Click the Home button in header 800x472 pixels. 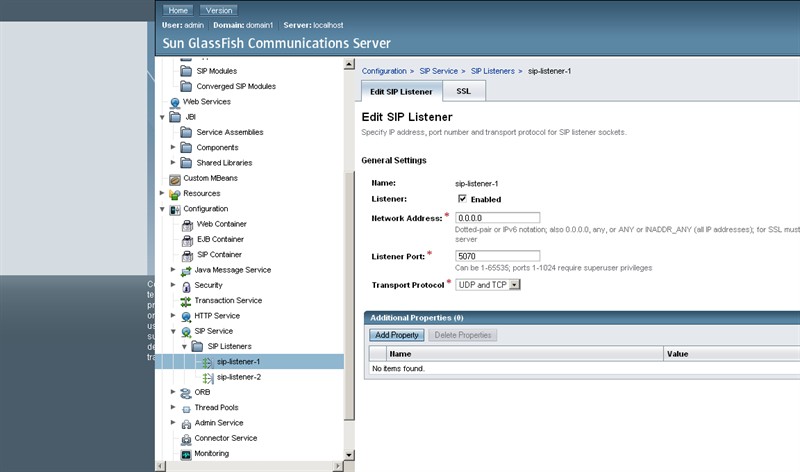pos(178,10)
